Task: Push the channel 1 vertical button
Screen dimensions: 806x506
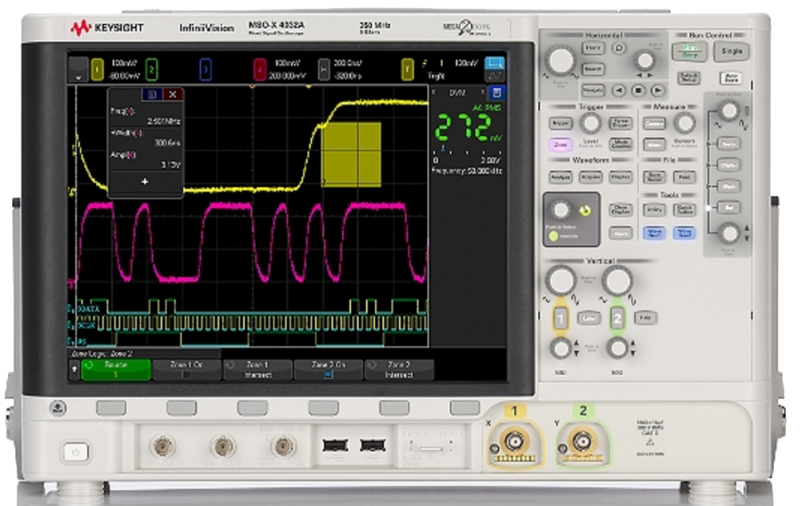Action: click(560, 319)
